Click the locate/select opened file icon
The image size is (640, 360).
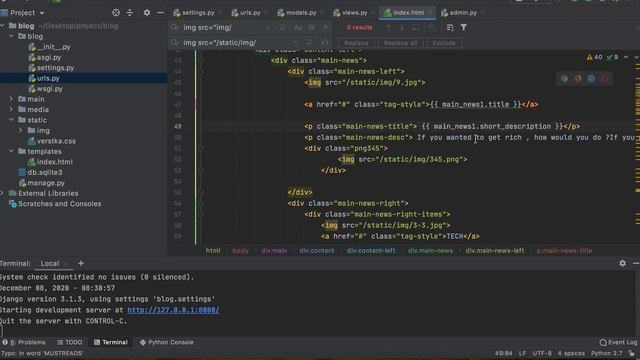point(116,13)
